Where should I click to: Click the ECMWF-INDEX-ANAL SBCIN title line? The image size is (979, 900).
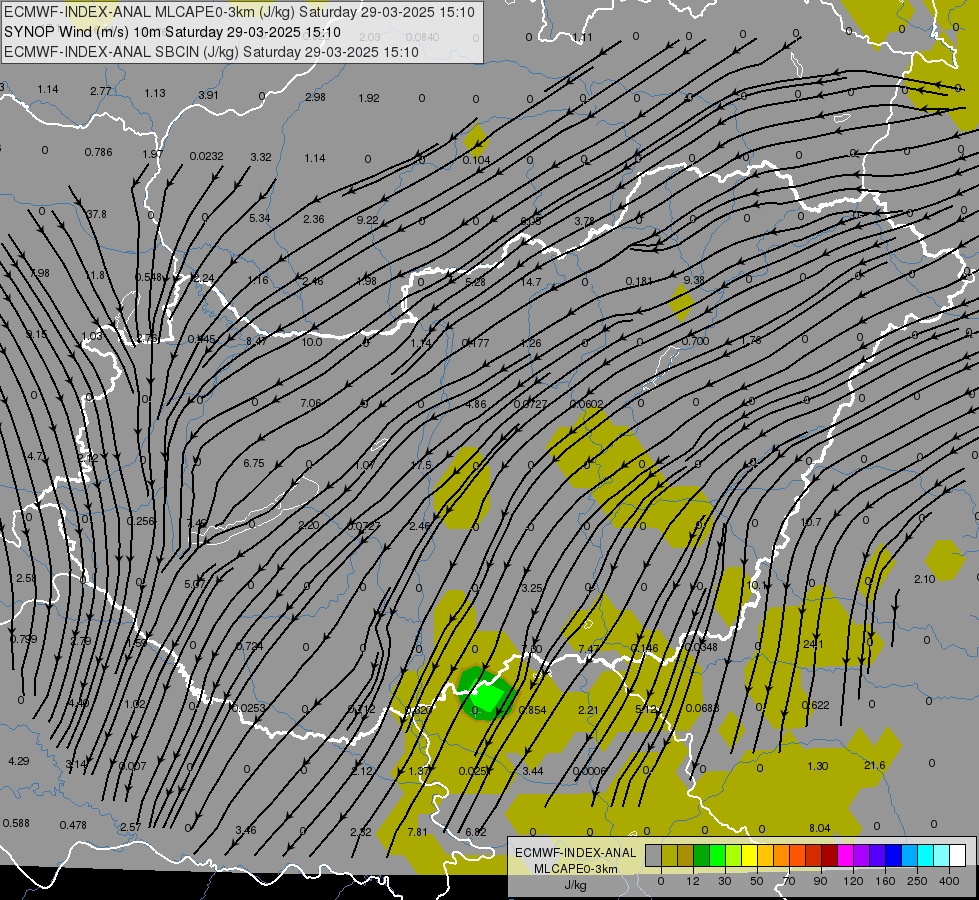[x=211, y=52]
